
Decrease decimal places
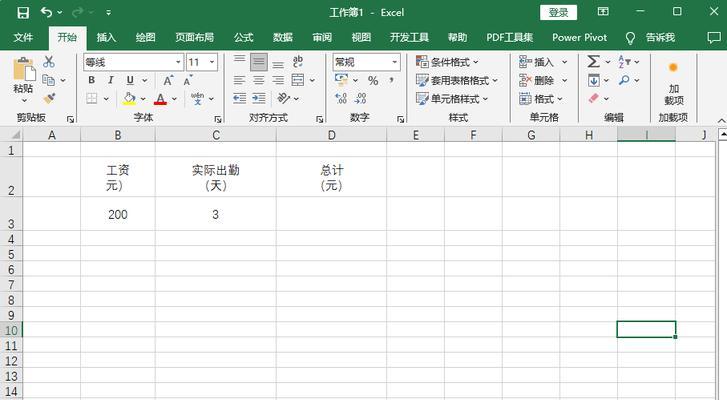click(x=360, y=98)
